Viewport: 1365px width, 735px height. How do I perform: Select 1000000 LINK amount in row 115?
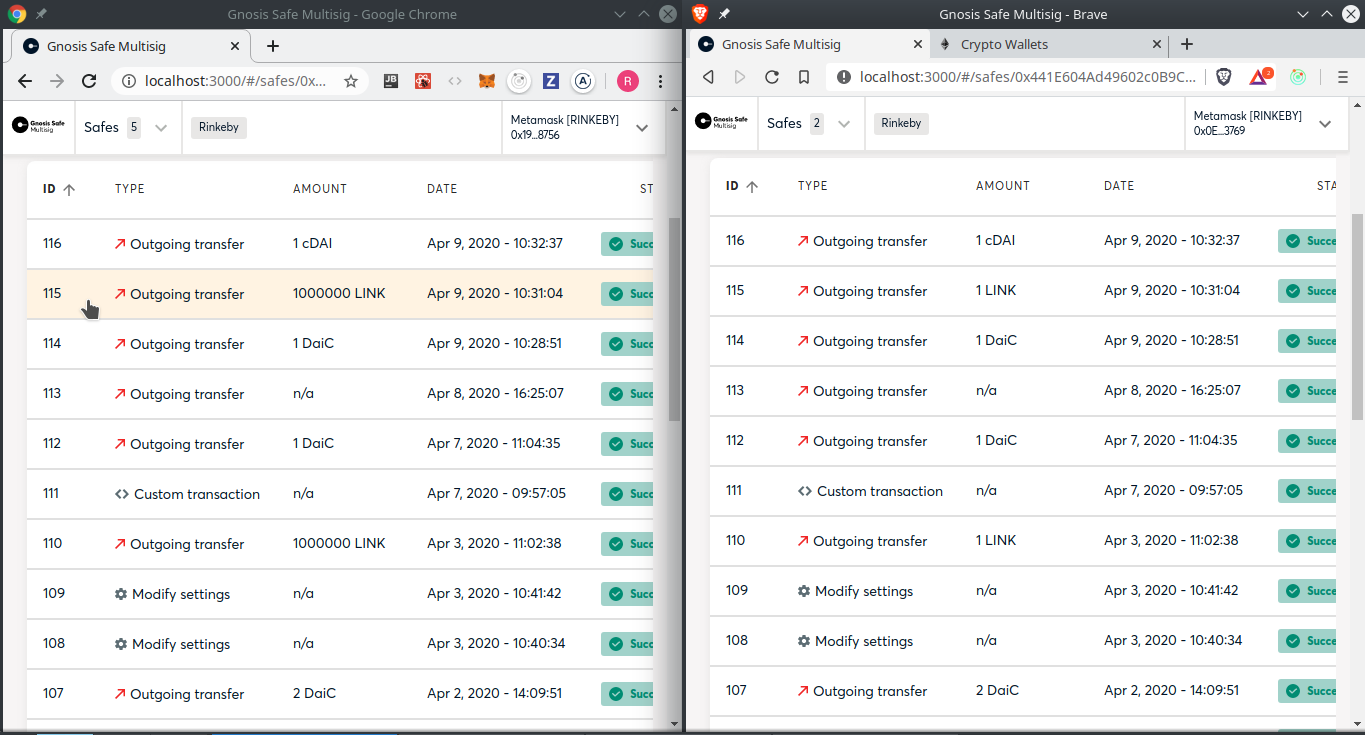pyautogui.click(x=339, y=294)
